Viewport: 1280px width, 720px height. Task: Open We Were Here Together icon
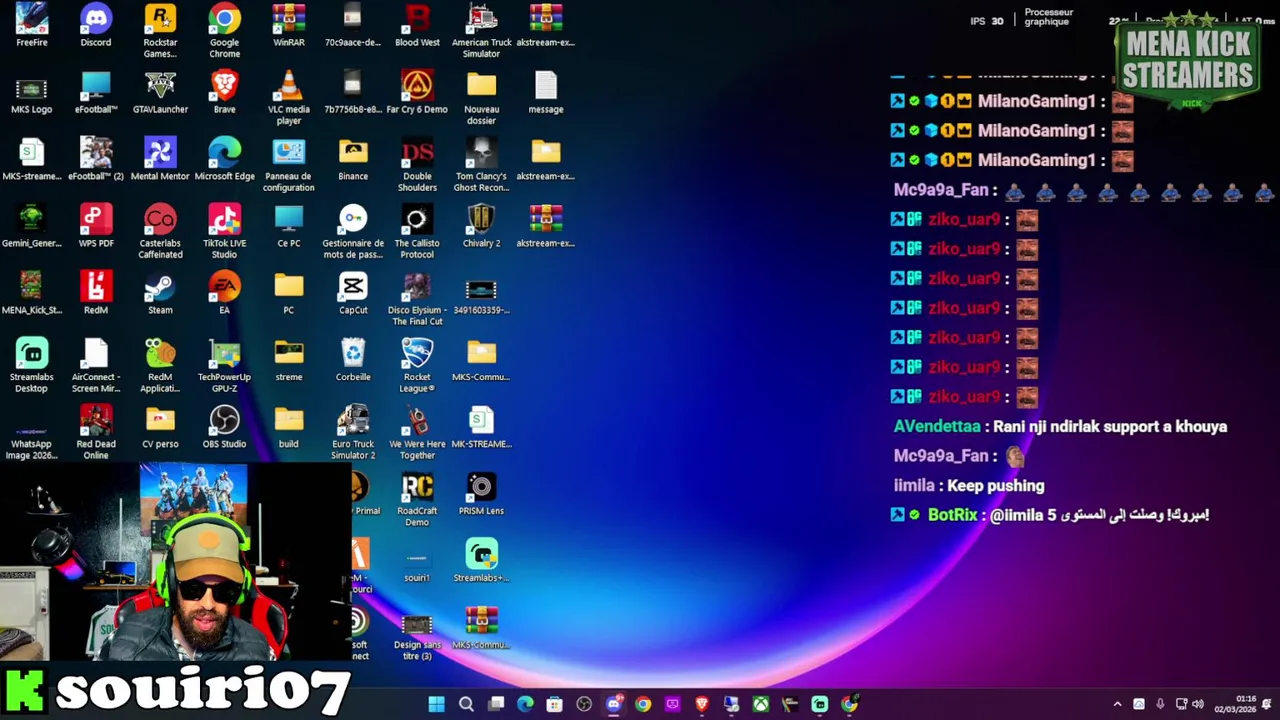coord(417,432)
